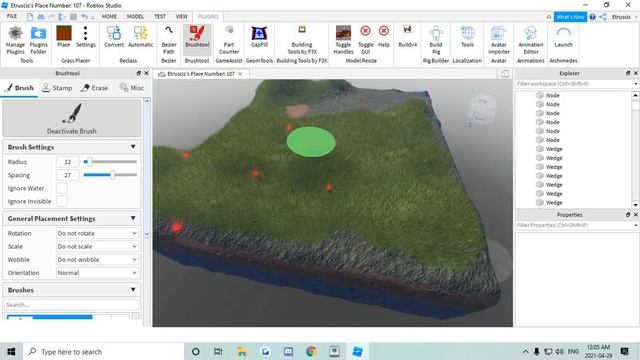Screen dimensions: 640x360
Task: Open Grass Placer Settings
Action: pyautogui.click(x=85, y=37)
